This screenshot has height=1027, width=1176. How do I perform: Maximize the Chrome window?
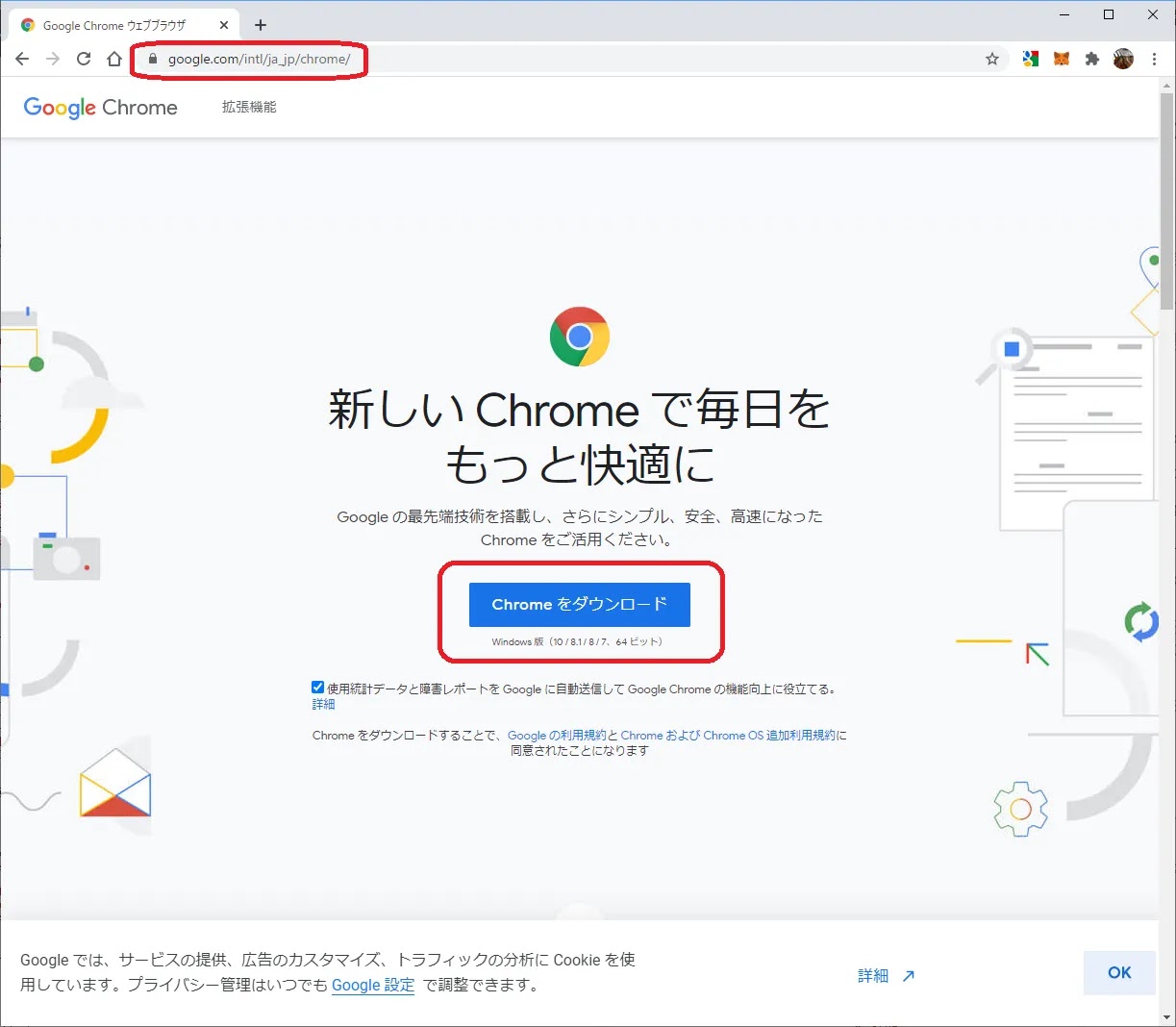[1109, 14]
